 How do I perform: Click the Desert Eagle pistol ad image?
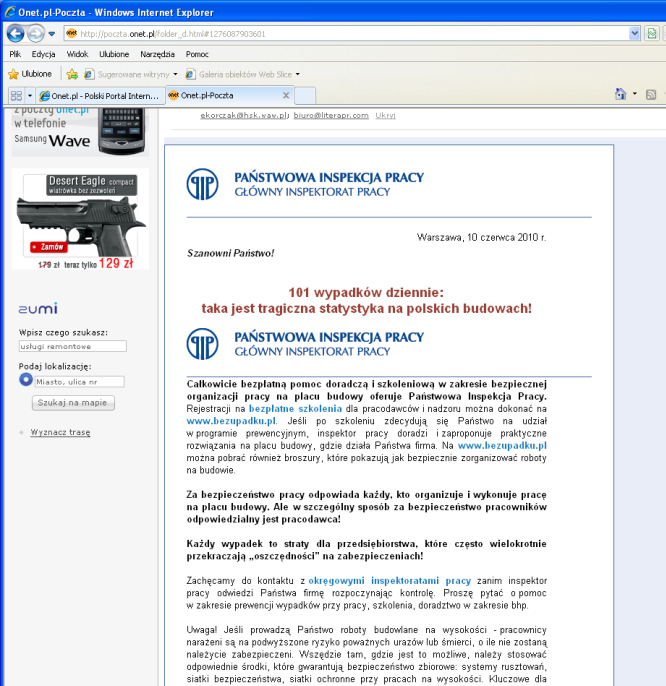tap(80, 219)
